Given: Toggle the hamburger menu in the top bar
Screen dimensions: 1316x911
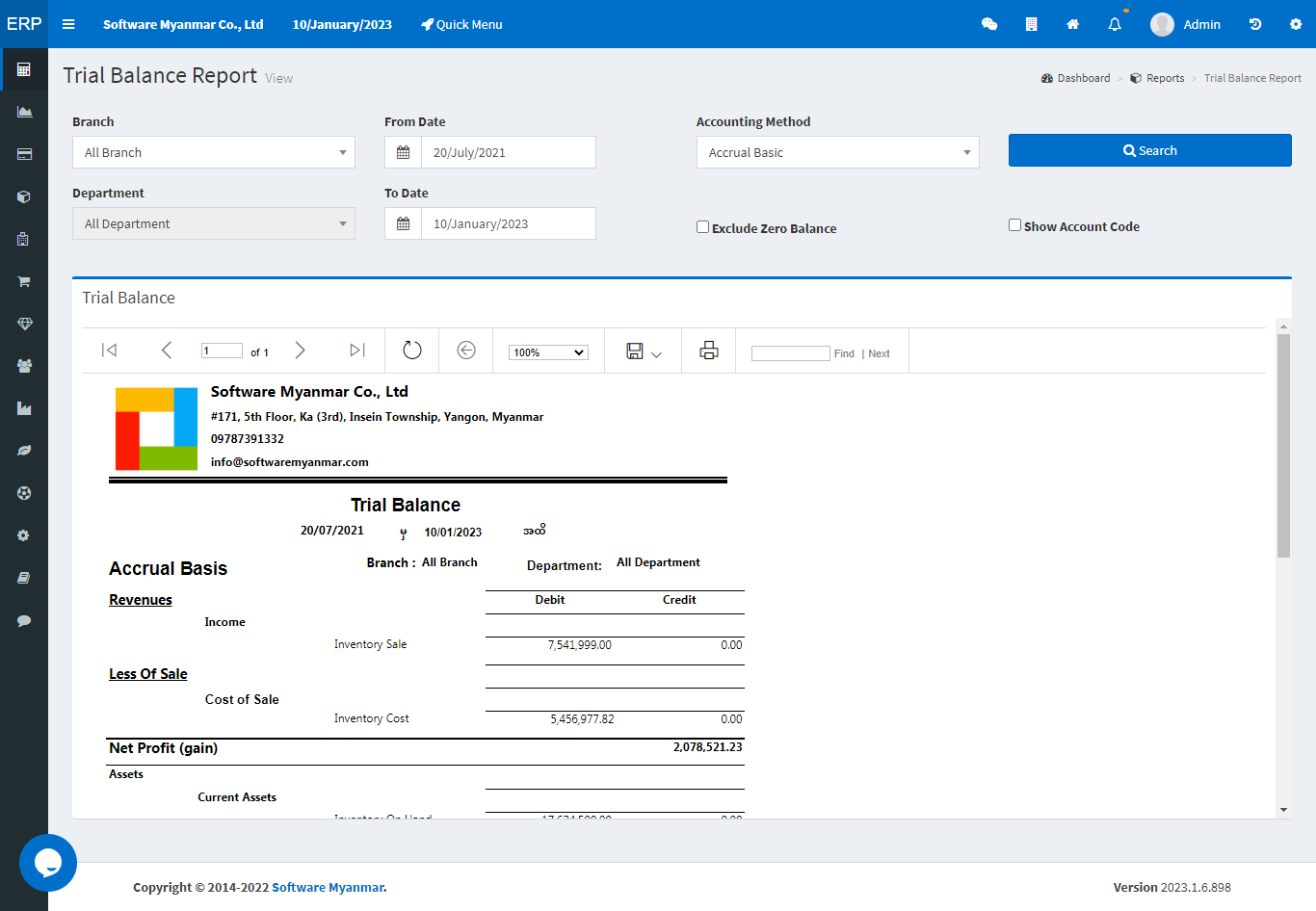Looking at the screenshot, I should (x=68, y=24).
